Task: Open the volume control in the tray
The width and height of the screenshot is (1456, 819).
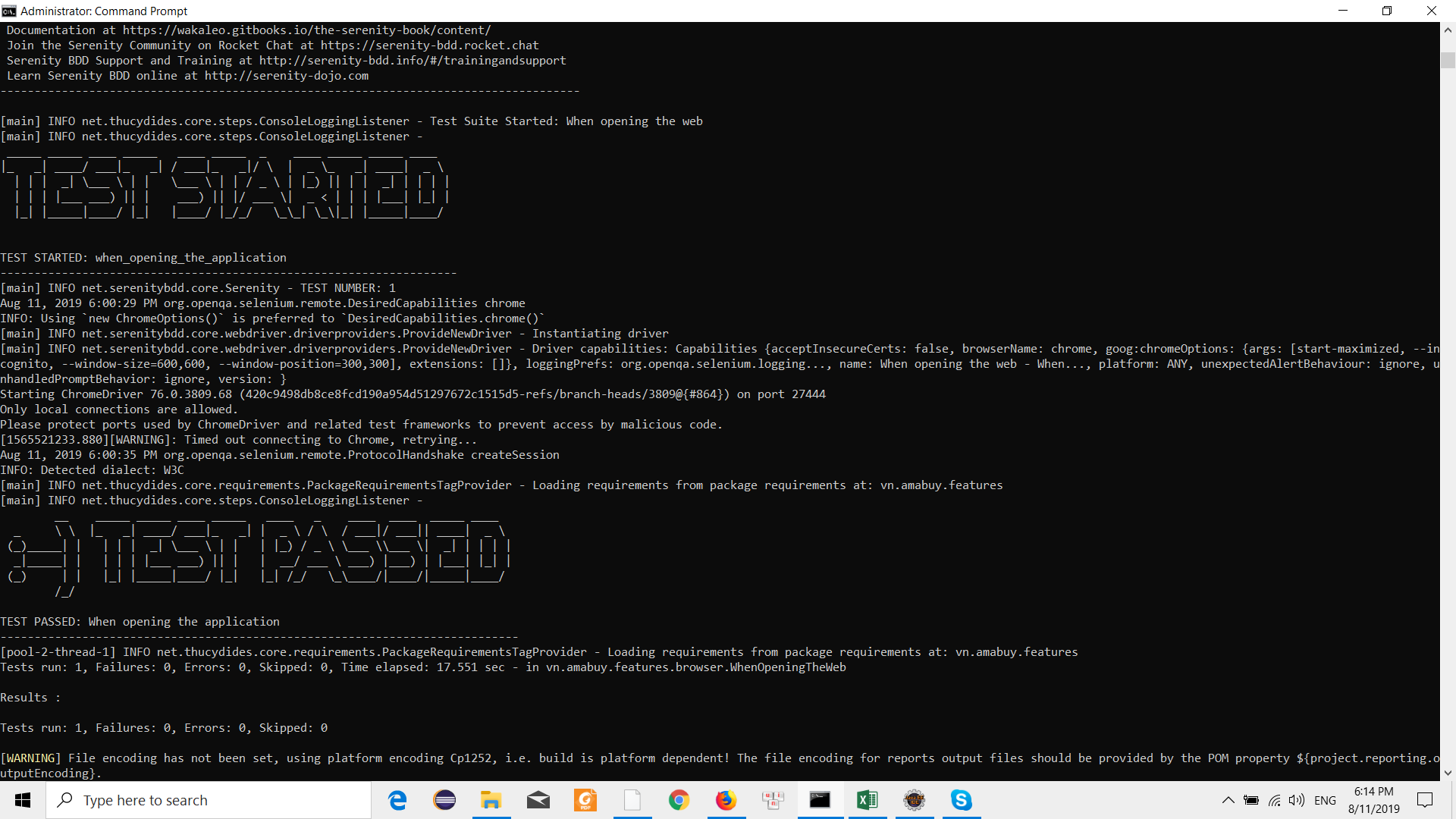Action: (x=1297, y=800)
